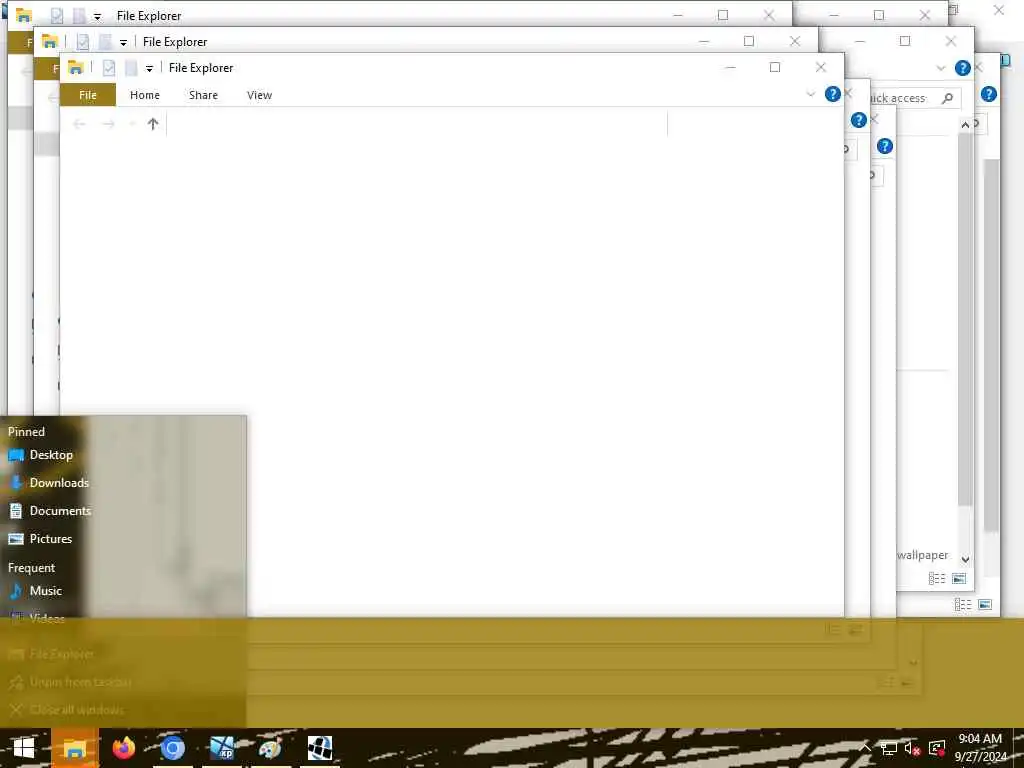
Task: Click the scrollbar up arrow below the search box
Action: click(965, 124)
